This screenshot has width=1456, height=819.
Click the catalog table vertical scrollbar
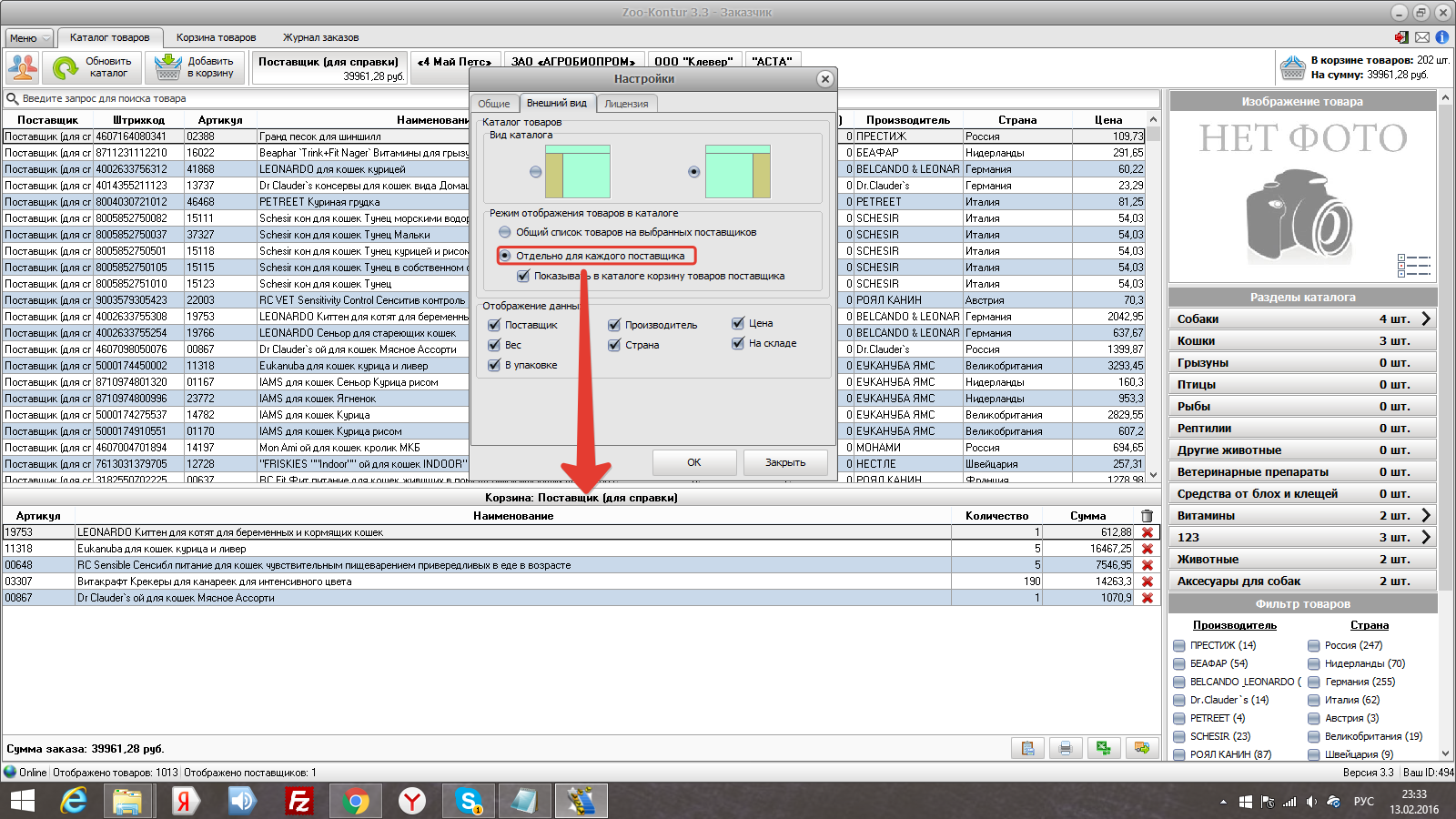pyautogui.click(x=1153, y=297)
